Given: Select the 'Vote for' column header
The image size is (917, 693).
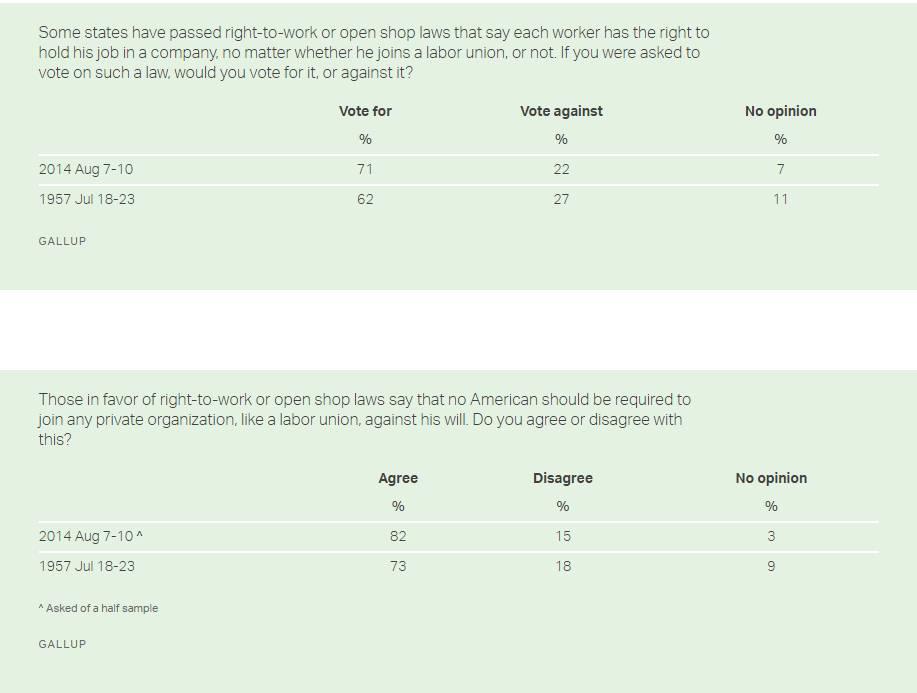Looking at the screenshot, I should (365, 111).
